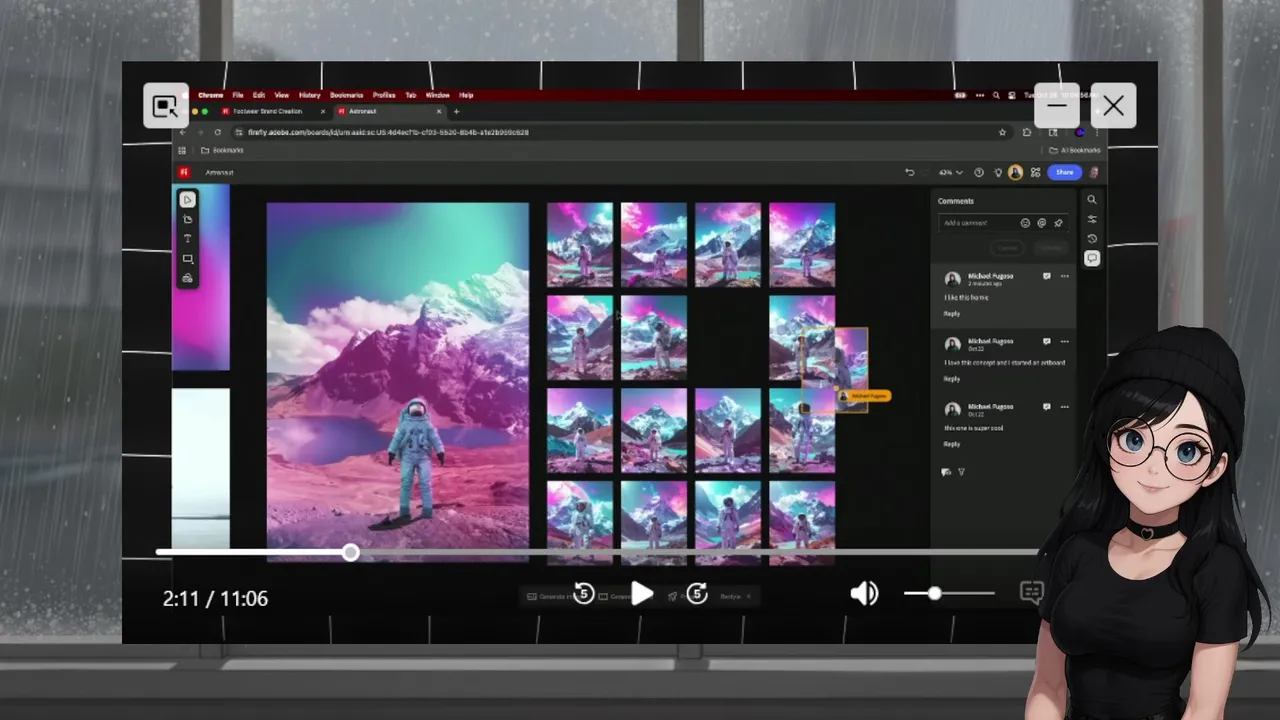The image size is (1280, 720).
Task: Select the Firefly crop/artboard tool
Action: 187,219
